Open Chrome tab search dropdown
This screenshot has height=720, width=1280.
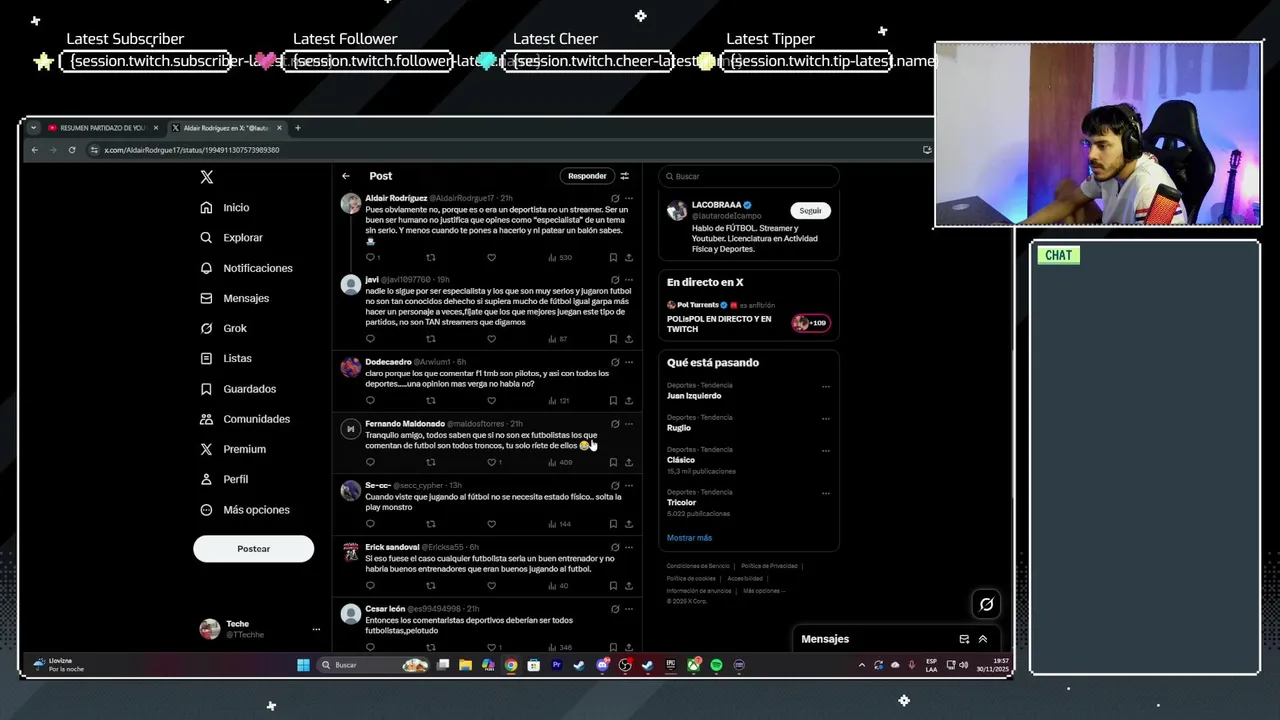[x=33, y=128]
